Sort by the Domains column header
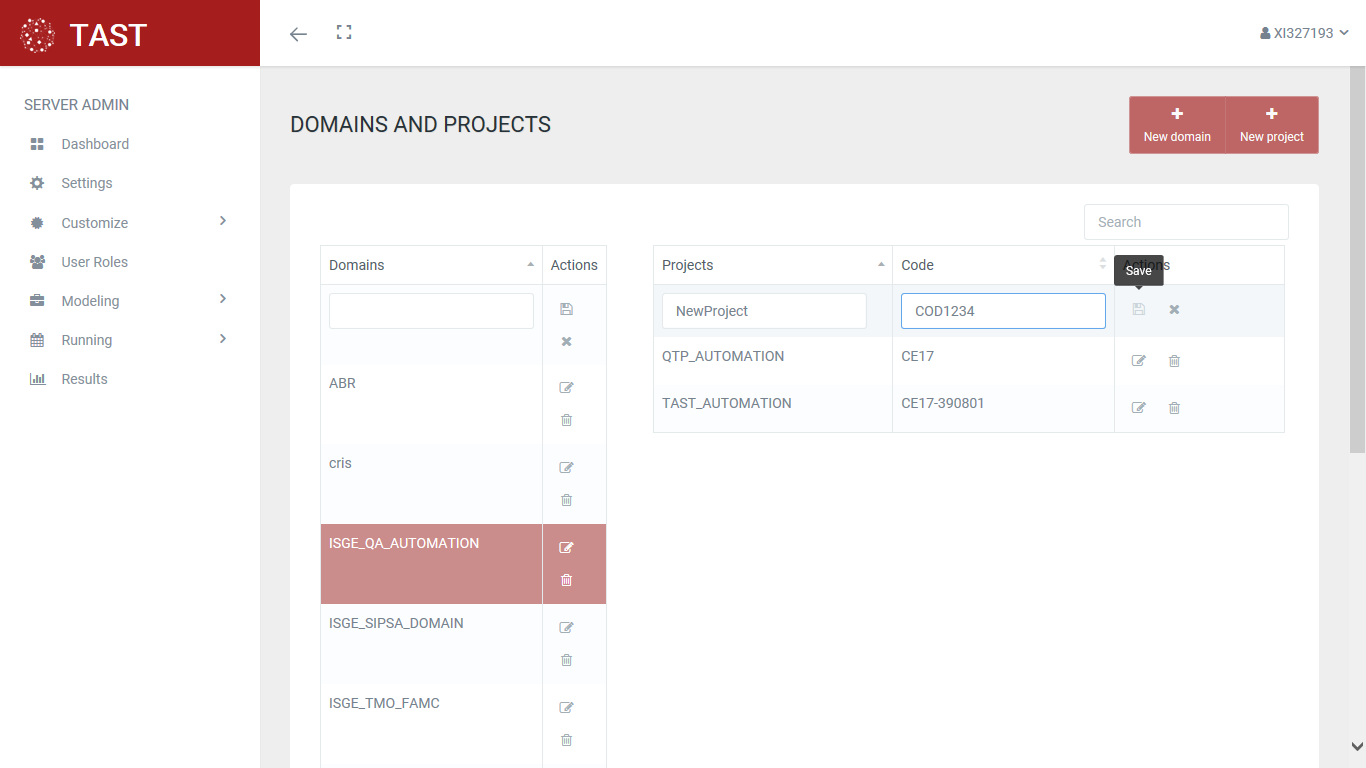1366x768 pixels. (431, 265)
